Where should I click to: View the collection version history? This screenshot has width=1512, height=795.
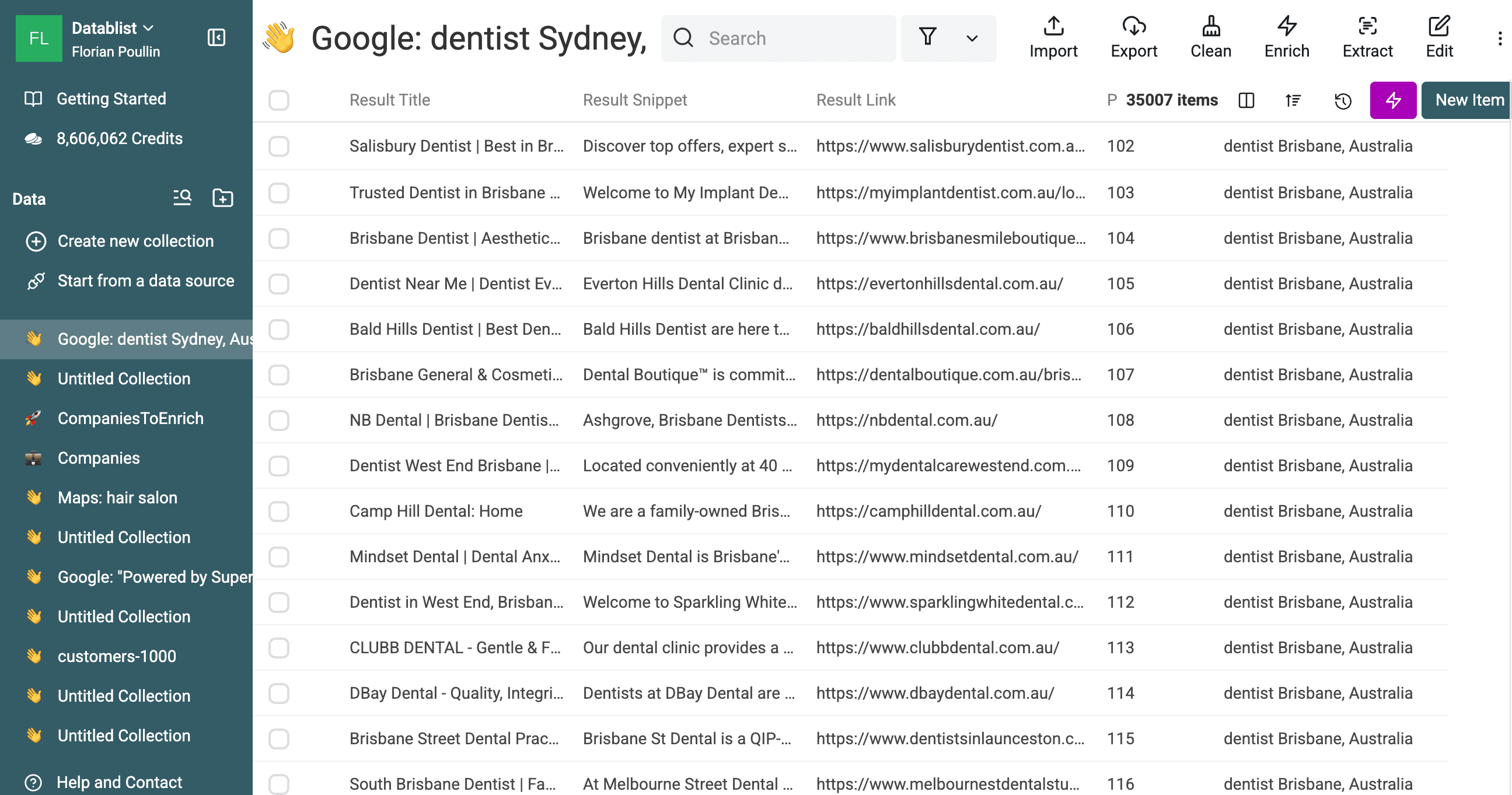(x=1342, y=100)
